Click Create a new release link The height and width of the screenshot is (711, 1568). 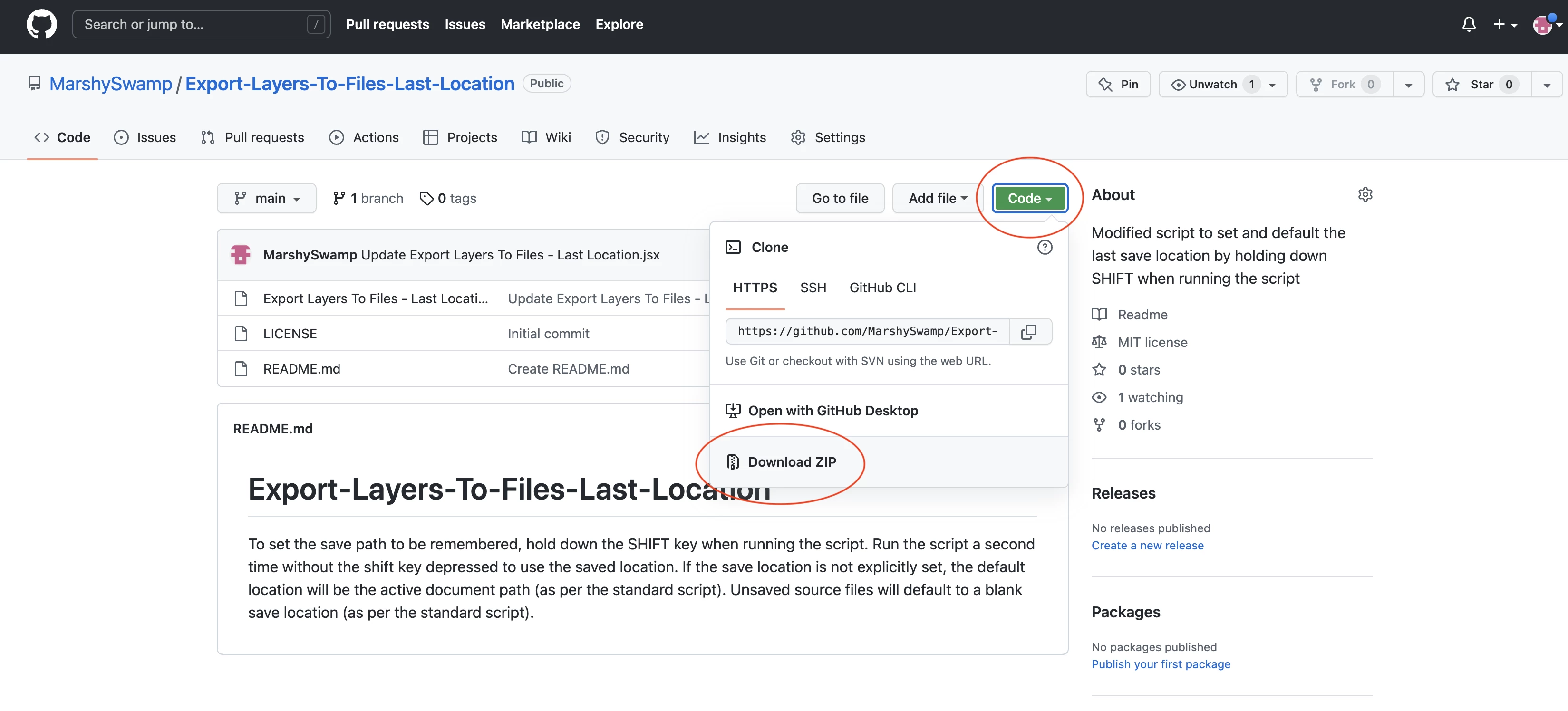pyautogui.click(x=1147, y=546)
